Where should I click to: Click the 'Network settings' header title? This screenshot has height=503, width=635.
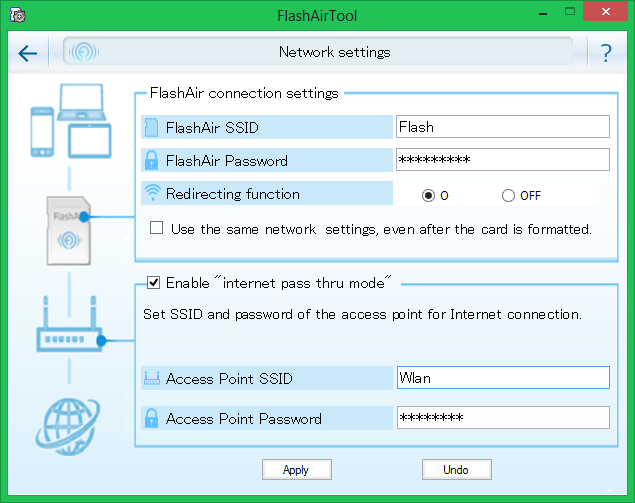(x=335, y=52)
